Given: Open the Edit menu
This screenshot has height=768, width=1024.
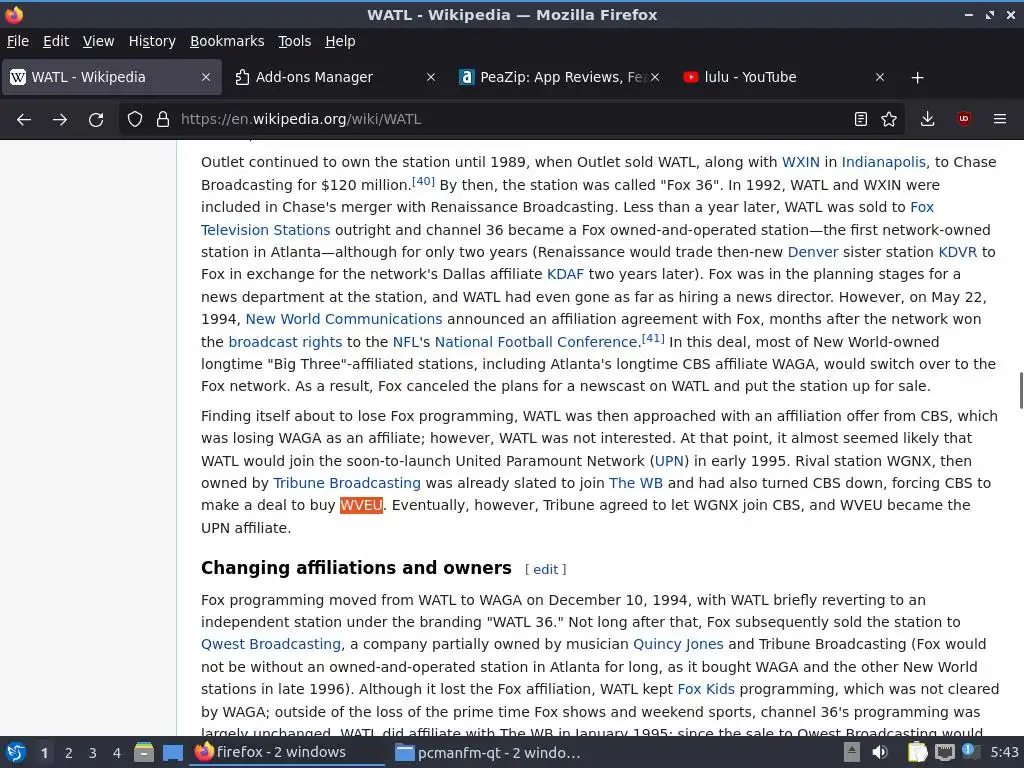Looking at the screenshot, I should (56, 41).
